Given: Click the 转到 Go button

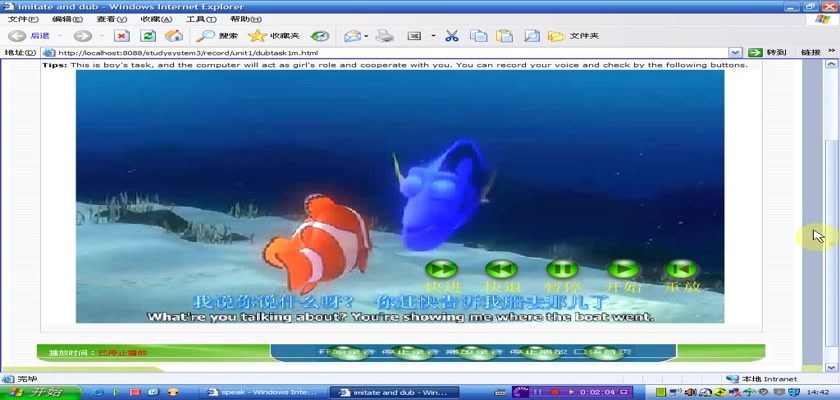Looking at the screenshot, I should point(767,52).
